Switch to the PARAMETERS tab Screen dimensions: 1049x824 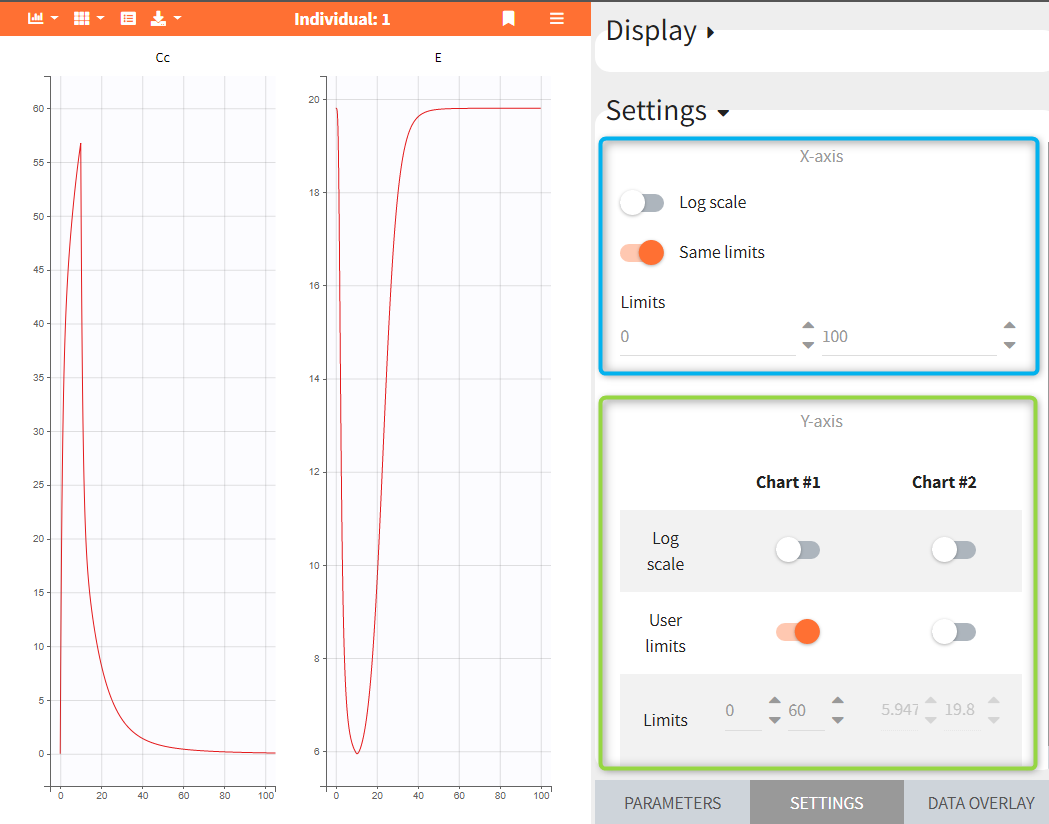[672, 803]
